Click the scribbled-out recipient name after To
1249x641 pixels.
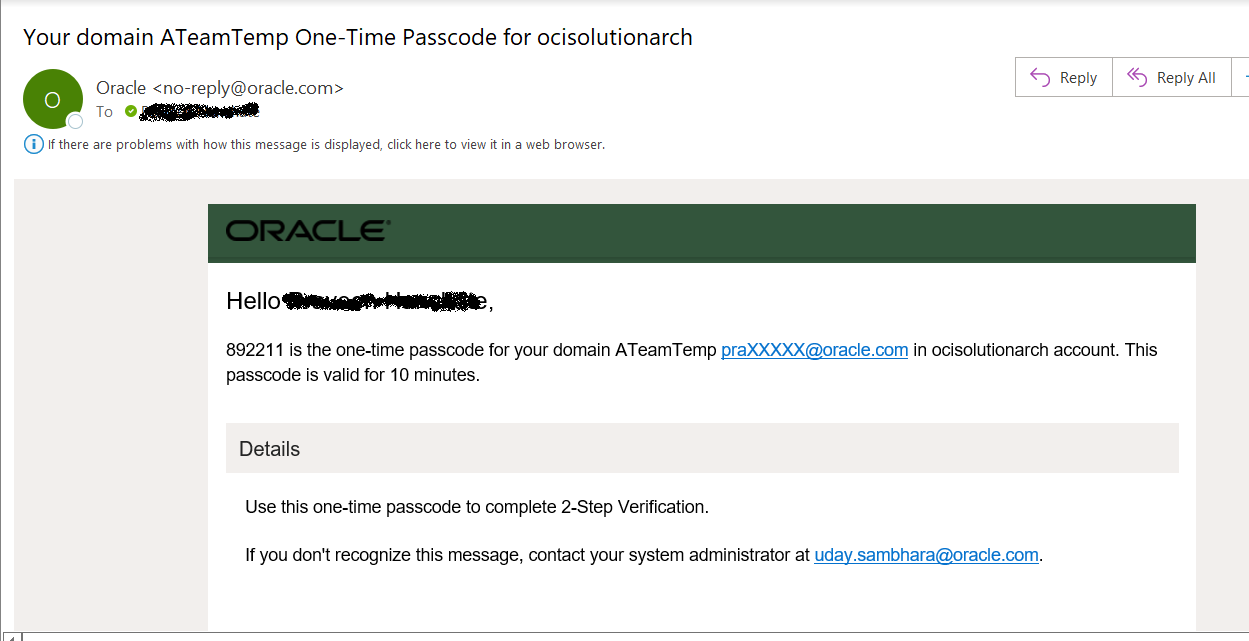coord(200,112)
